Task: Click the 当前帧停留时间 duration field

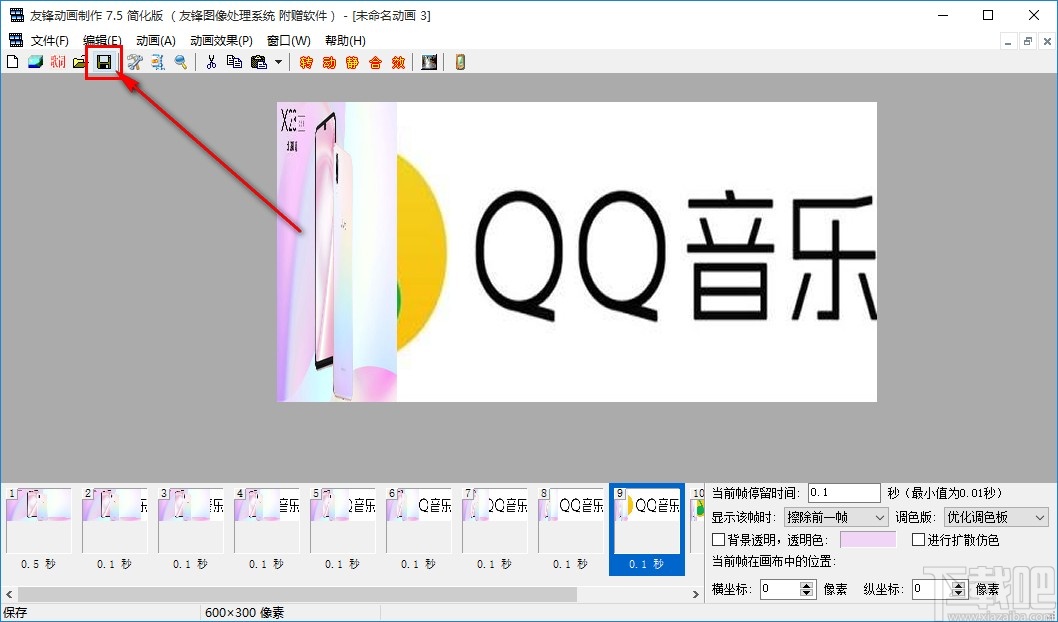Action: click(844, 493)
